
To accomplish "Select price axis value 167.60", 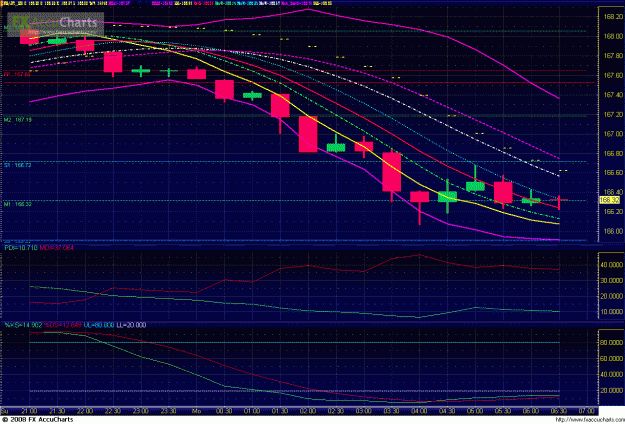I will tap(613, 75).
